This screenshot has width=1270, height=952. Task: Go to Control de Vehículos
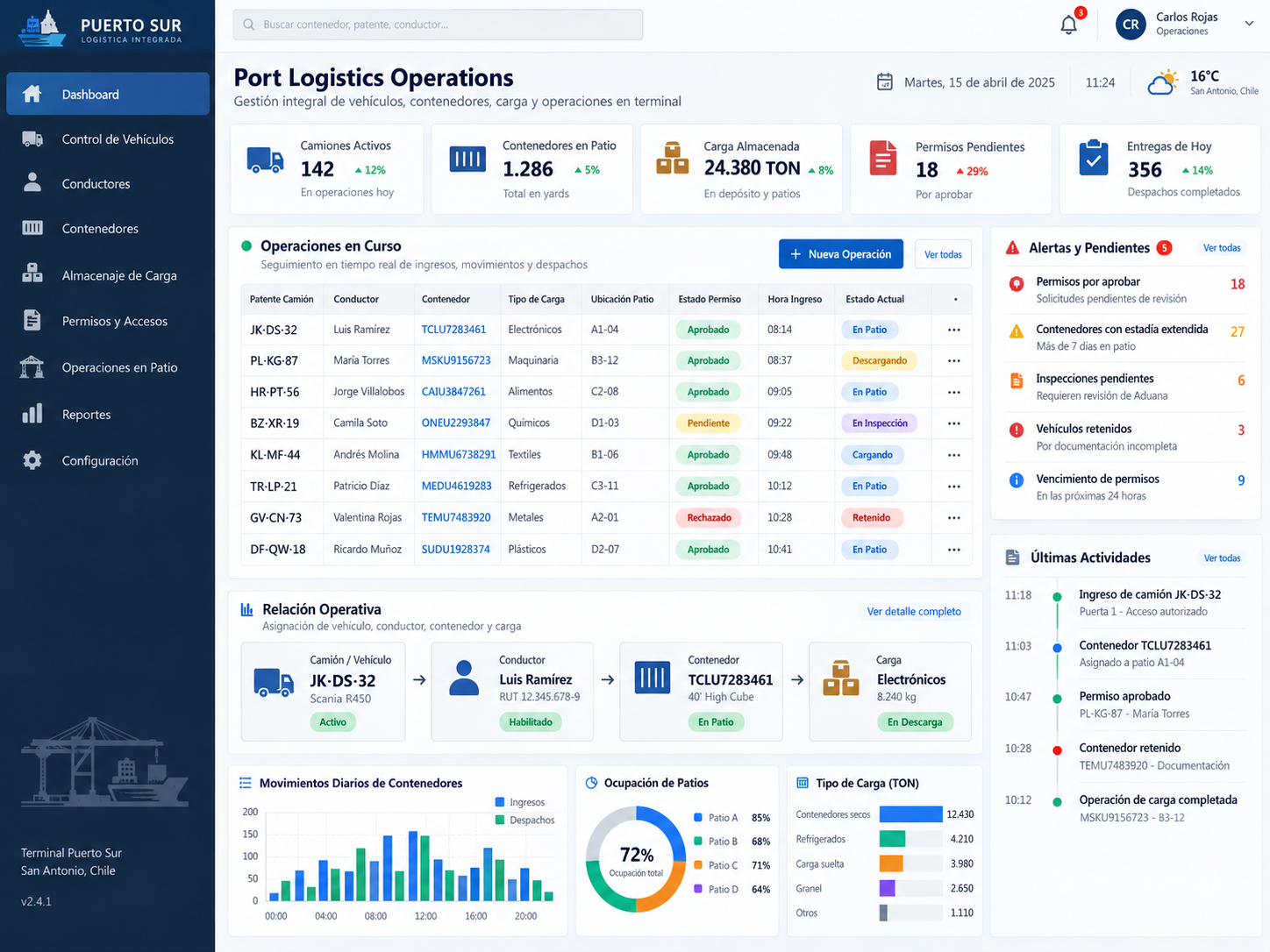[108, 139]
